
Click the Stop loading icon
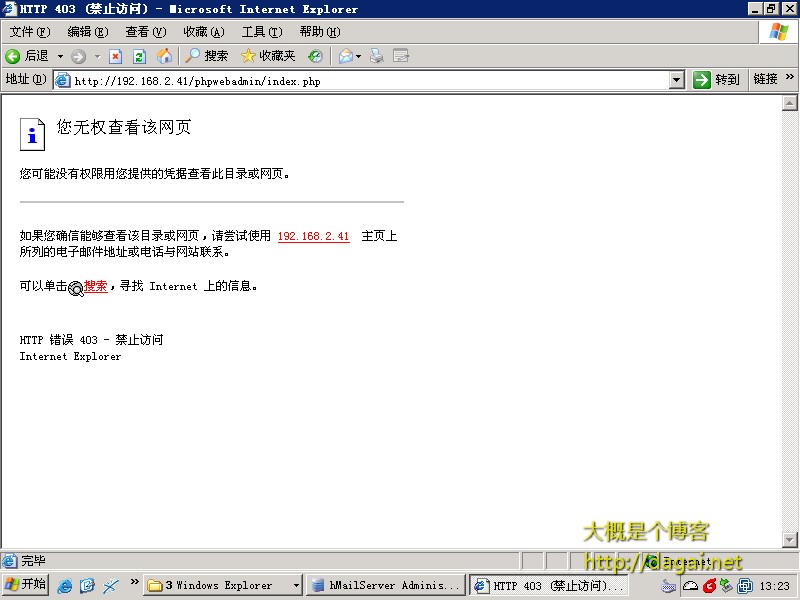(116, 56)
